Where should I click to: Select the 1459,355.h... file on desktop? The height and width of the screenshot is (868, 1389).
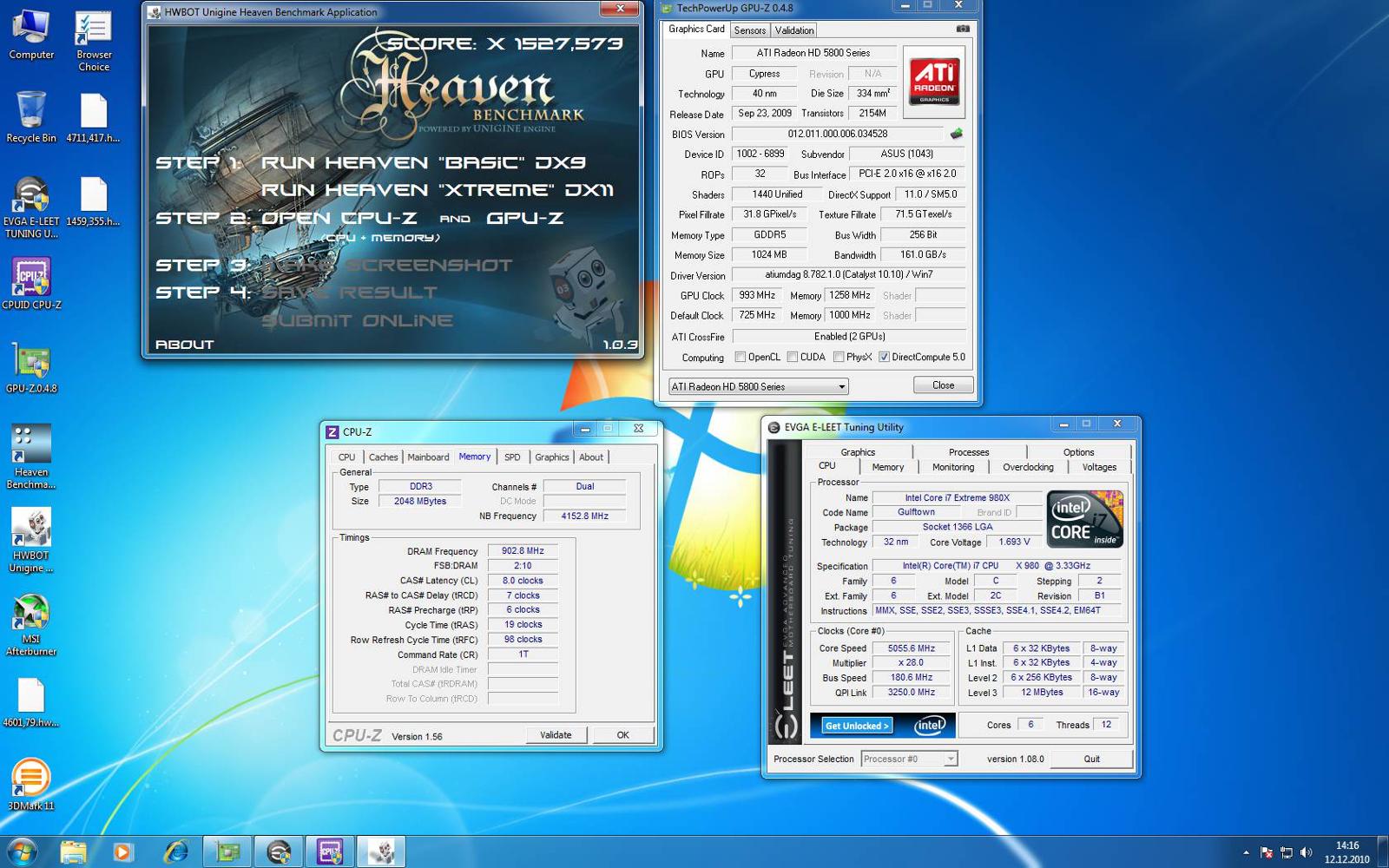[93, 201]
